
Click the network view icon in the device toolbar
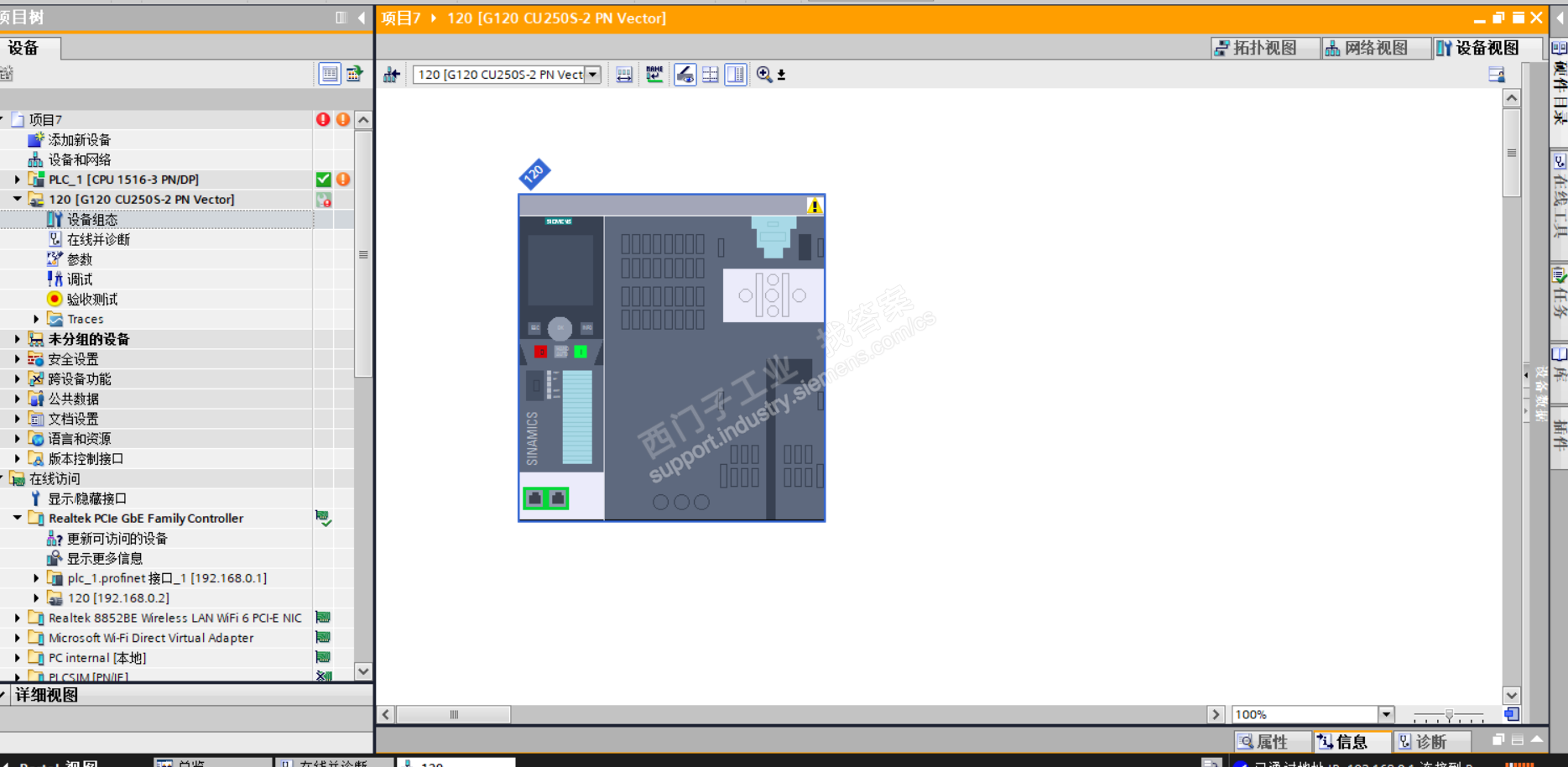tap(392, 75)
